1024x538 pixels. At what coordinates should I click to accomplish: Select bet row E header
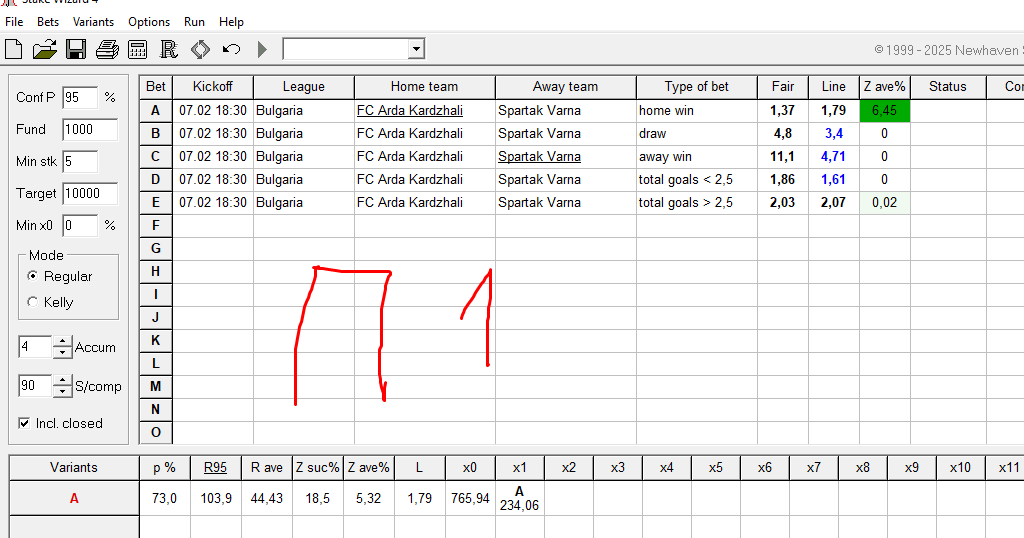[155, 202]
